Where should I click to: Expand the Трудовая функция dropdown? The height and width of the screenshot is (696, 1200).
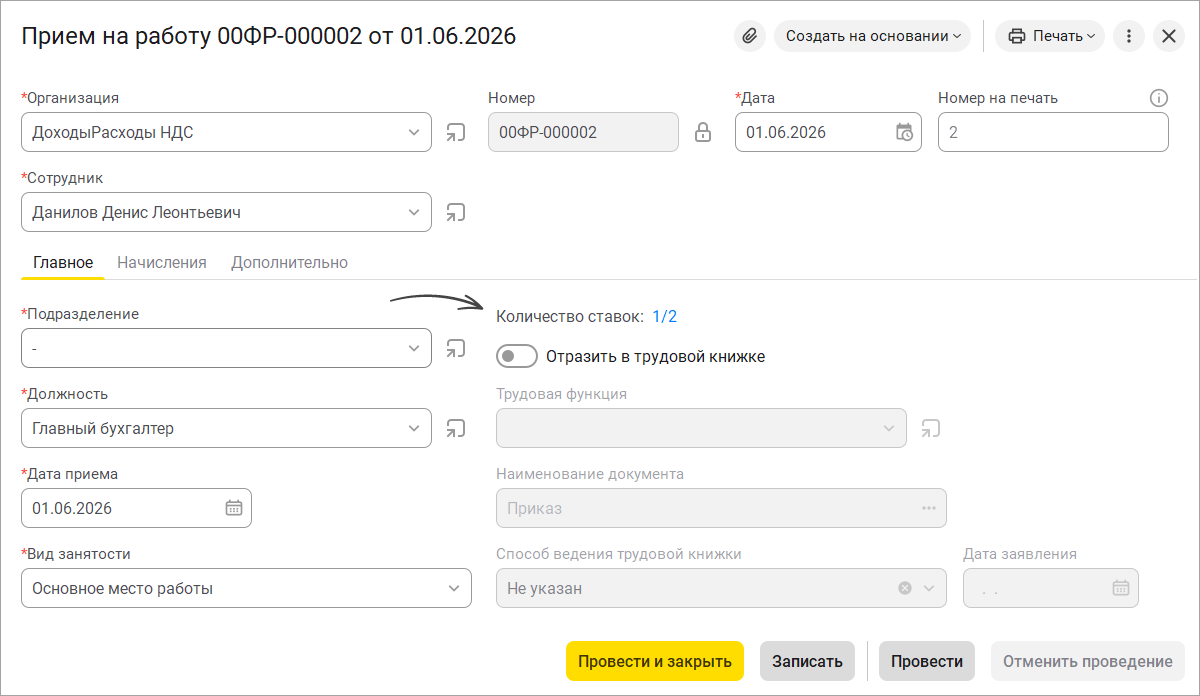click(x=889, y=428)
